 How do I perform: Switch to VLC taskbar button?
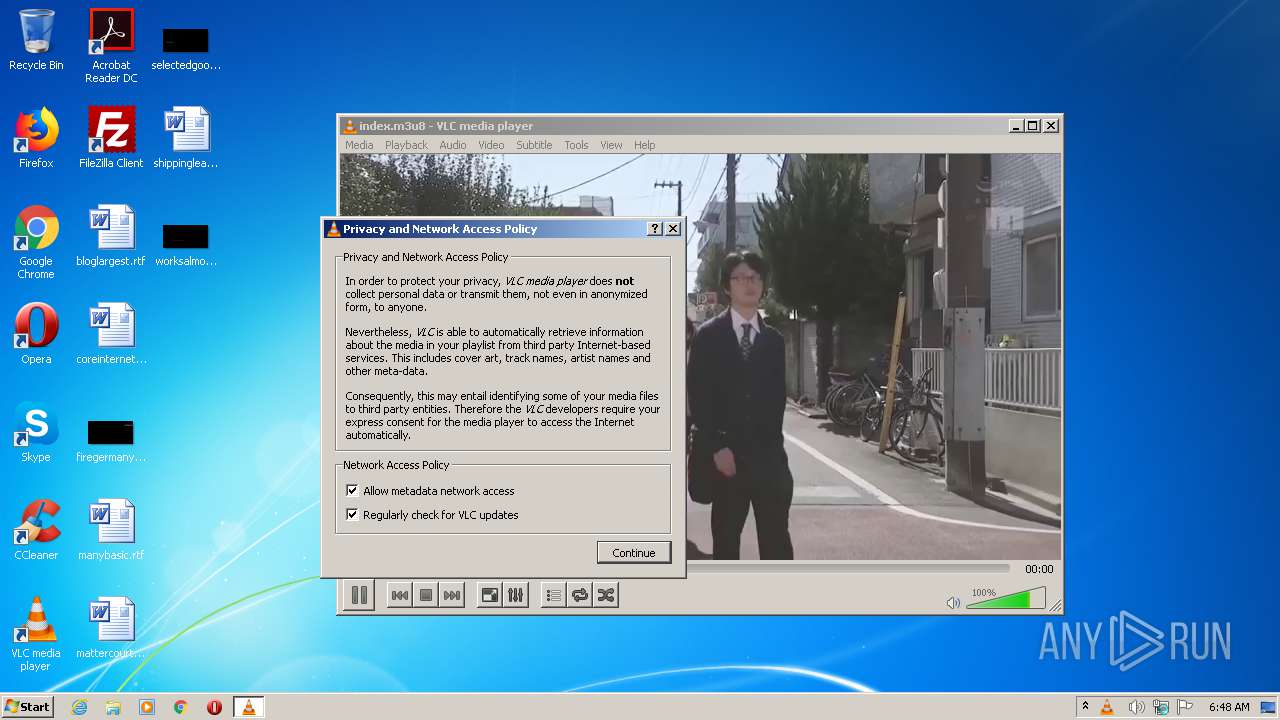pos(248,707)
